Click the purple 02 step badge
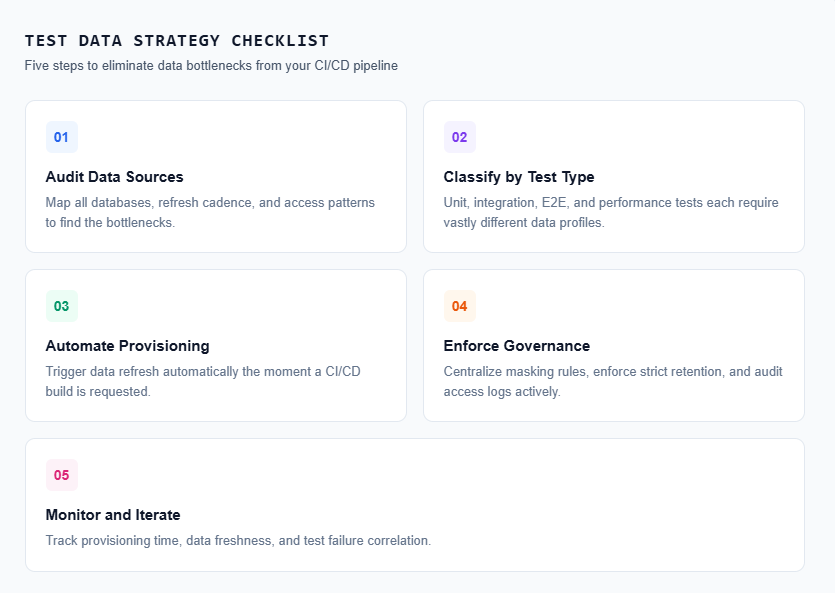Image resolution: width=835 pixels, height=593 pixels. pyautogui.click(x=459, y=137)
